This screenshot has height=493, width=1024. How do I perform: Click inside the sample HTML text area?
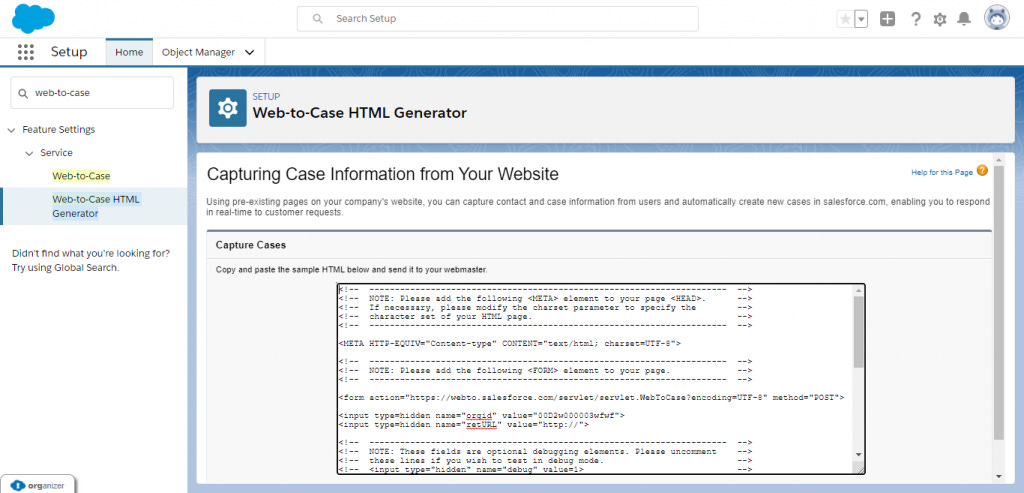601,379
